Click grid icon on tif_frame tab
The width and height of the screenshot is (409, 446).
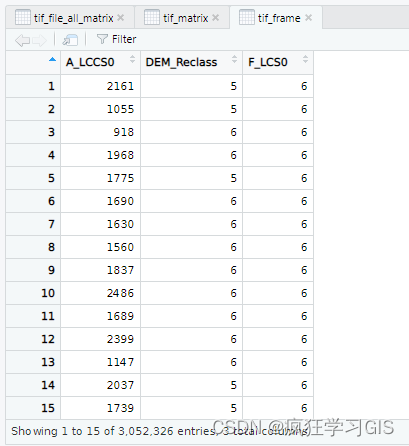[247, 17]
